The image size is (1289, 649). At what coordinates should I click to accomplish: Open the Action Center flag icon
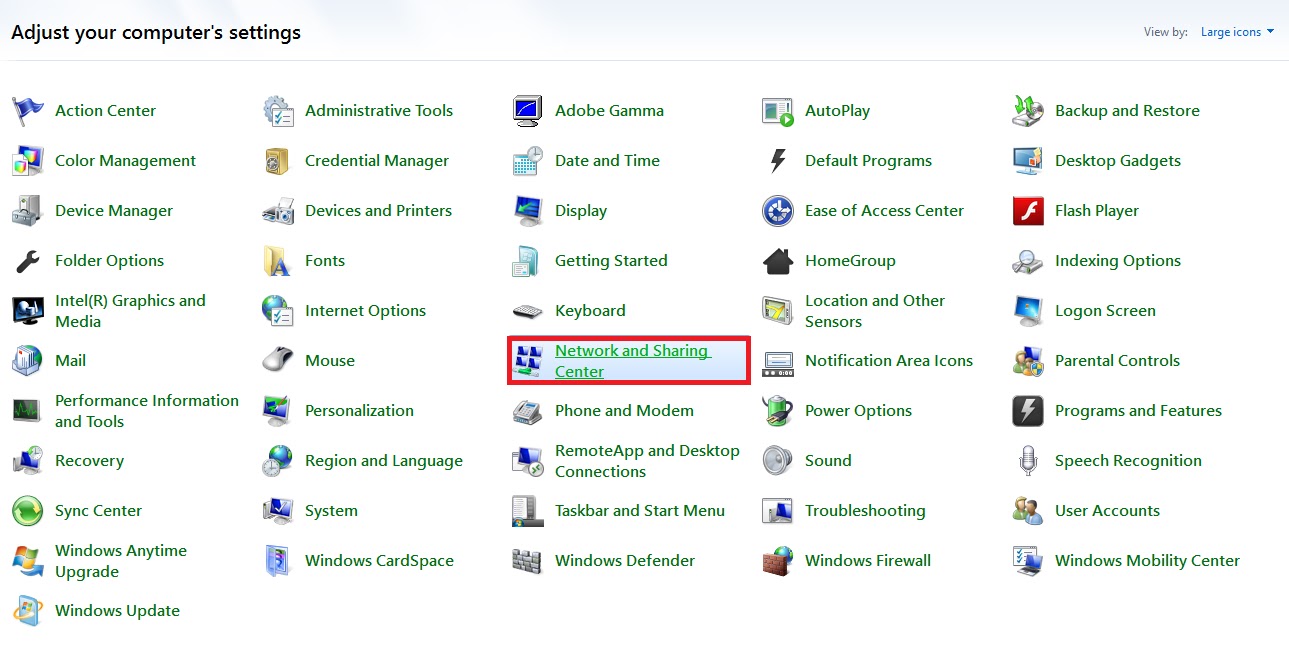(28, 111)
